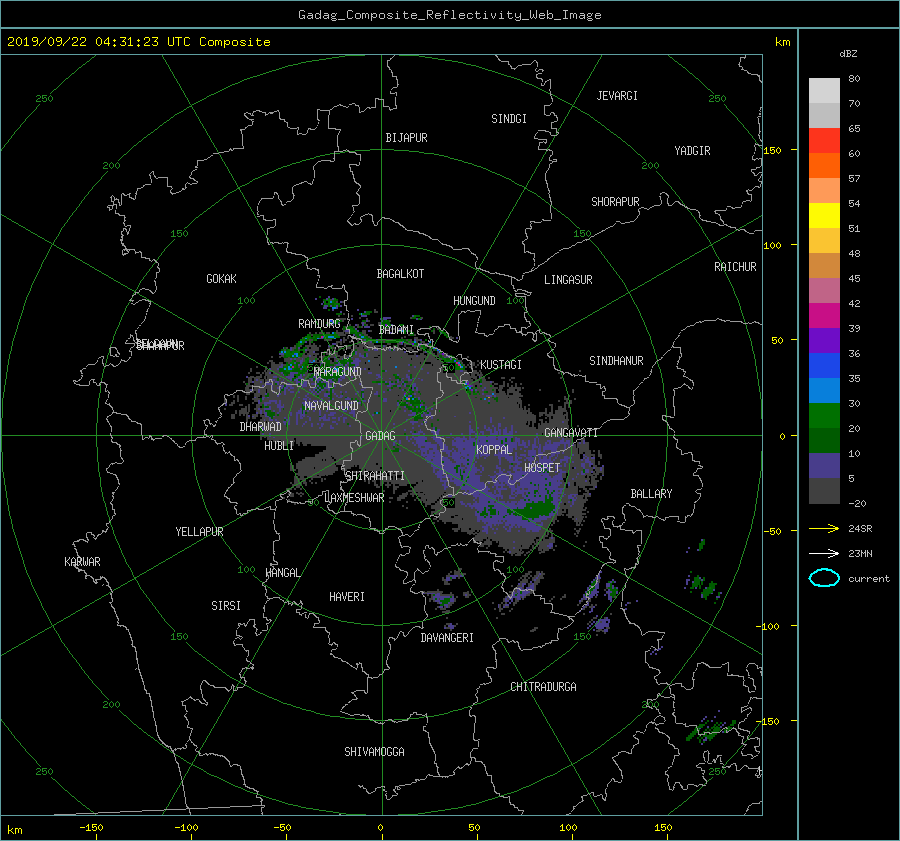Click the km unit label at top right
Screen dimensions: 900x841
782,42
